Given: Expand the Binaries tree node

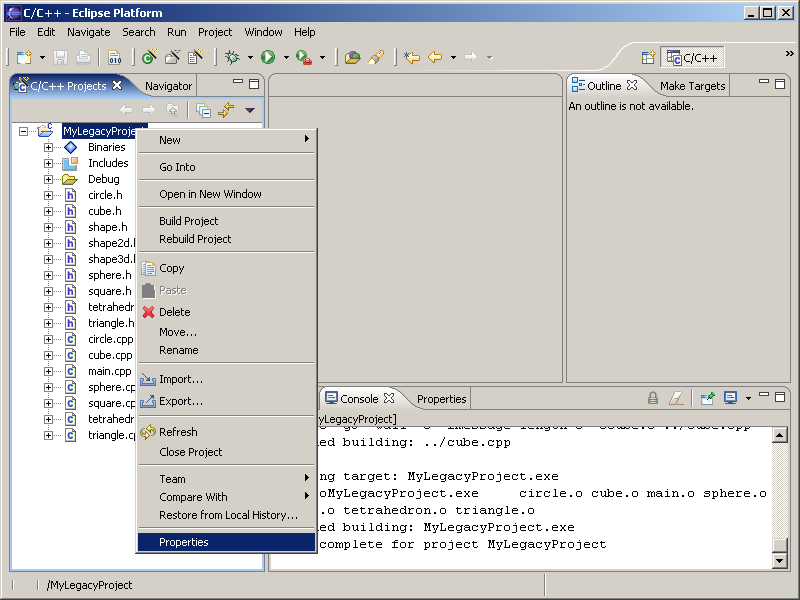Looking at the screenshot, I should point(48,147).
